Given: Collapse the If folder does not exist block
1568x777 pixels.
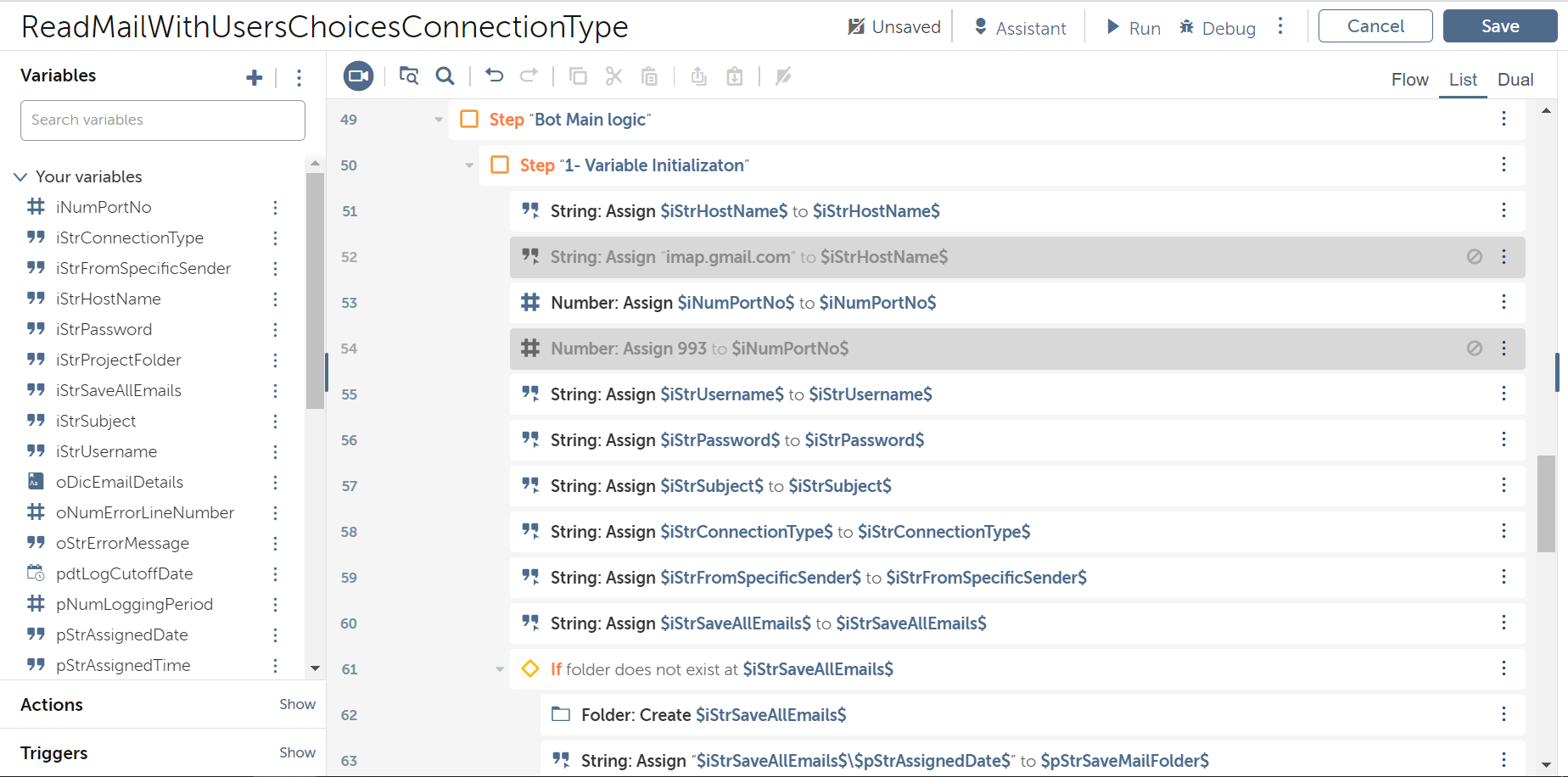Looking at the screenshot, I should pos(500,669).
